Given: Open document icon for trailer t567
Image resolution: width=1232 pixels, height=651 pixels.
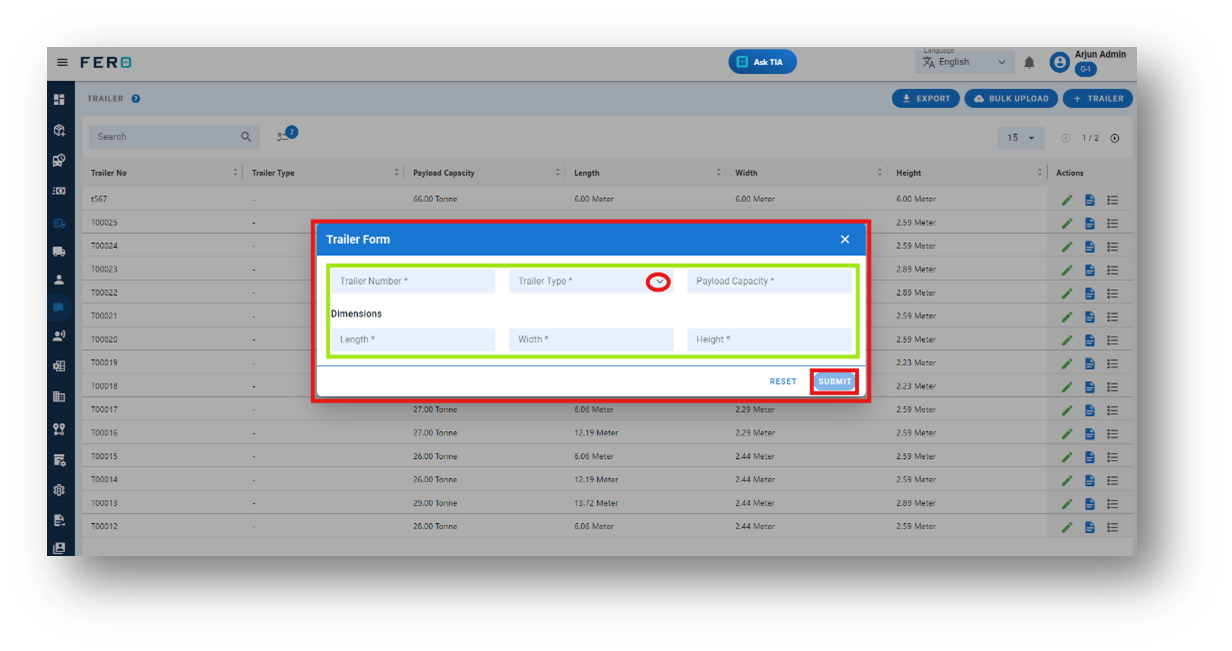Looking at the screenshot, I should tap(1090, 199).
